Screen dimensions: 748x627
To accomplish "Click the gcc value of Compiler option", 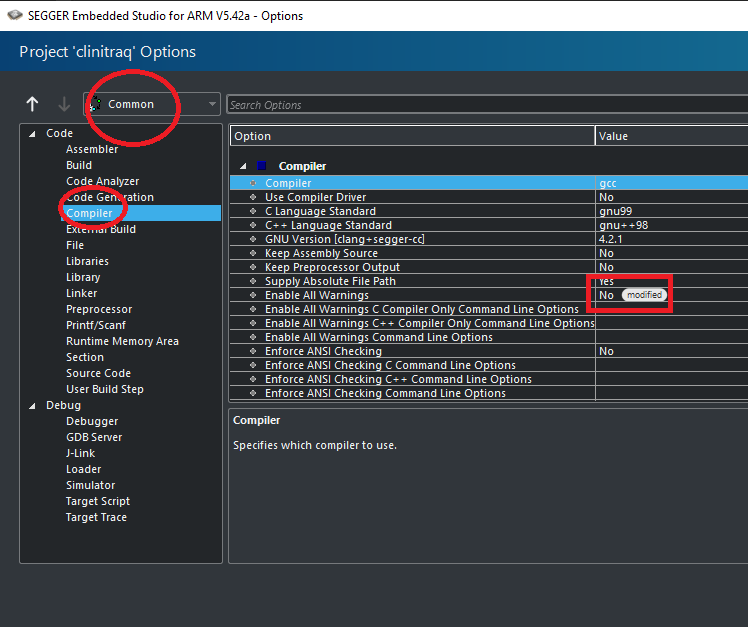I will click(608, 183).
